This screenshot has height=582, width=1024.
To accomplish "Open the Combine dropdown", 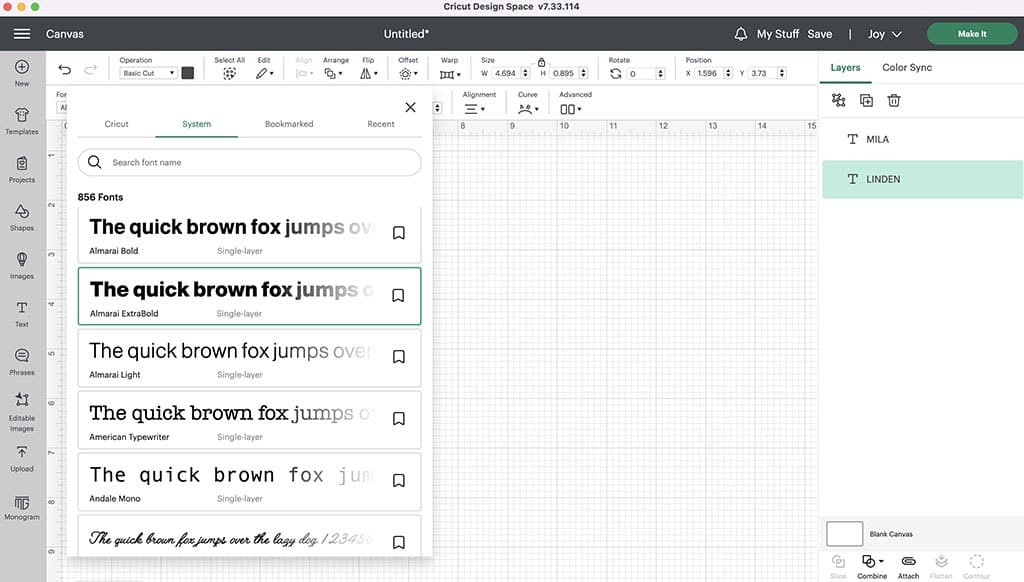I will [872, 566].
